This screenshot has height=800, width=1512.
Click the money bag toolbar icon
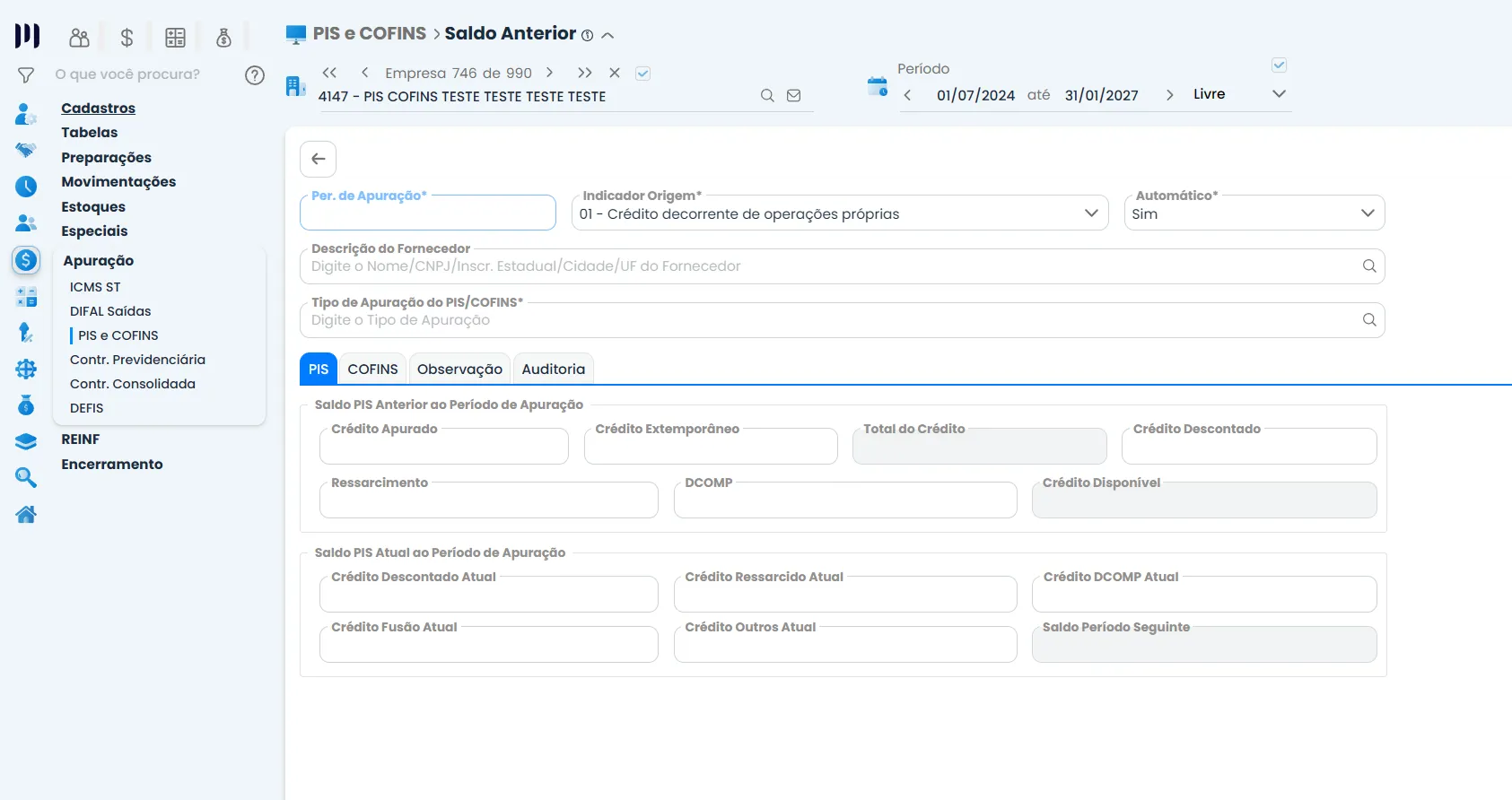[x=223, y=38]
